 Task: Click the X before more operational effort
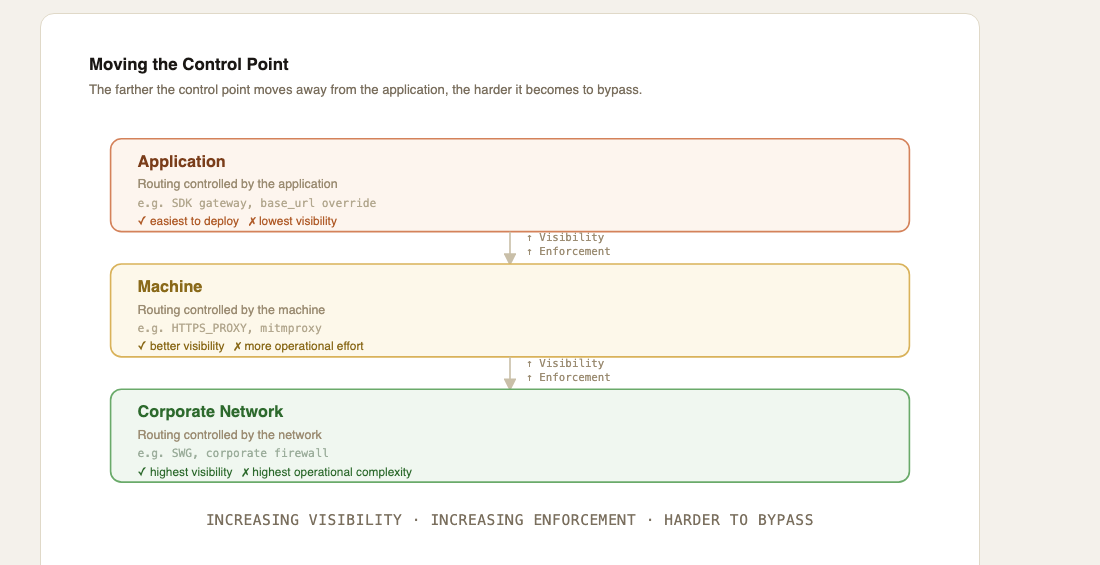pos(237,346)
